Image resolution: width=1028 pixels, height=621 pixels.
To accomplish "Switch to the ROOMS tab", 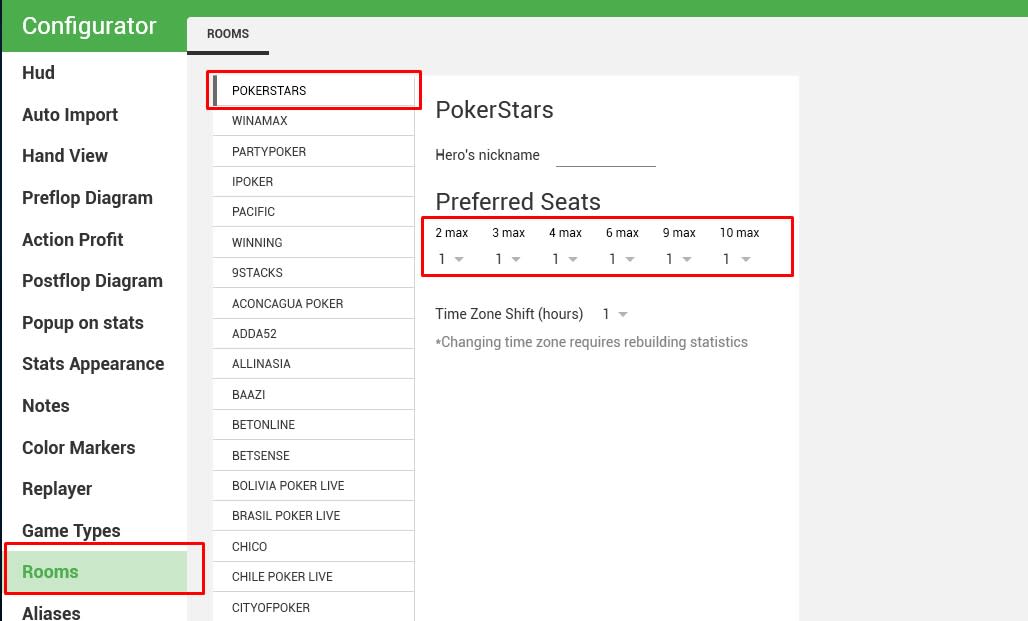I will (x=228, y=34).
